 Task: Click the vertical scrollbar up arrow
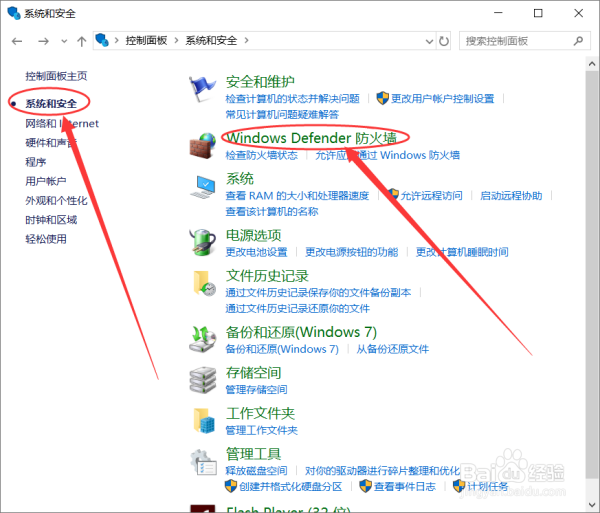coord(592,64)
